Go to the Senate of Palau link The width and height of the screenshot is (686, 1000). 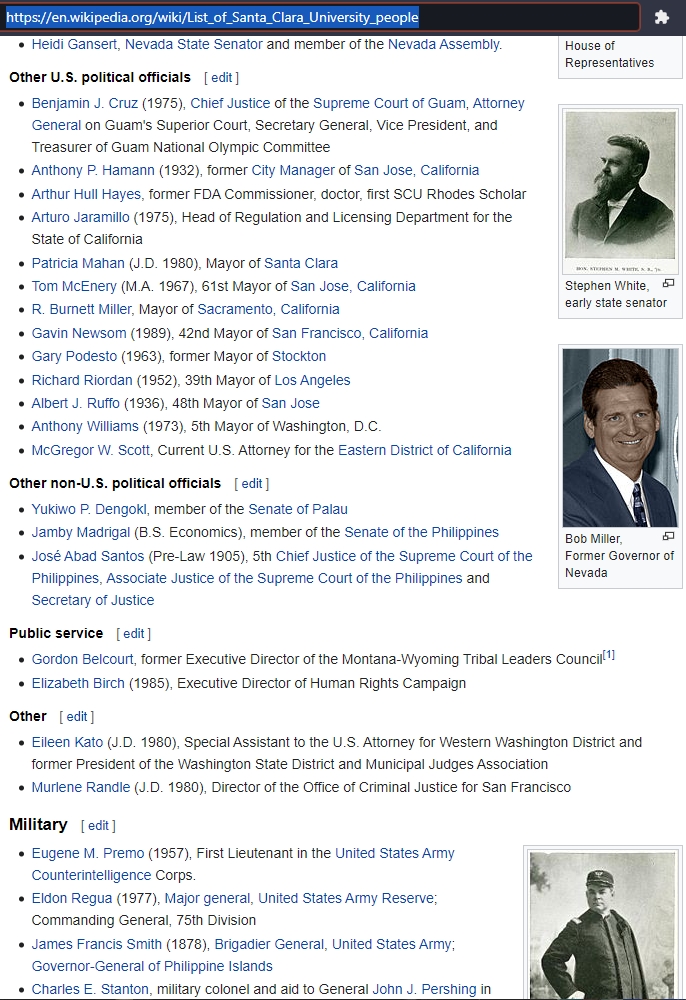(298, 510)
